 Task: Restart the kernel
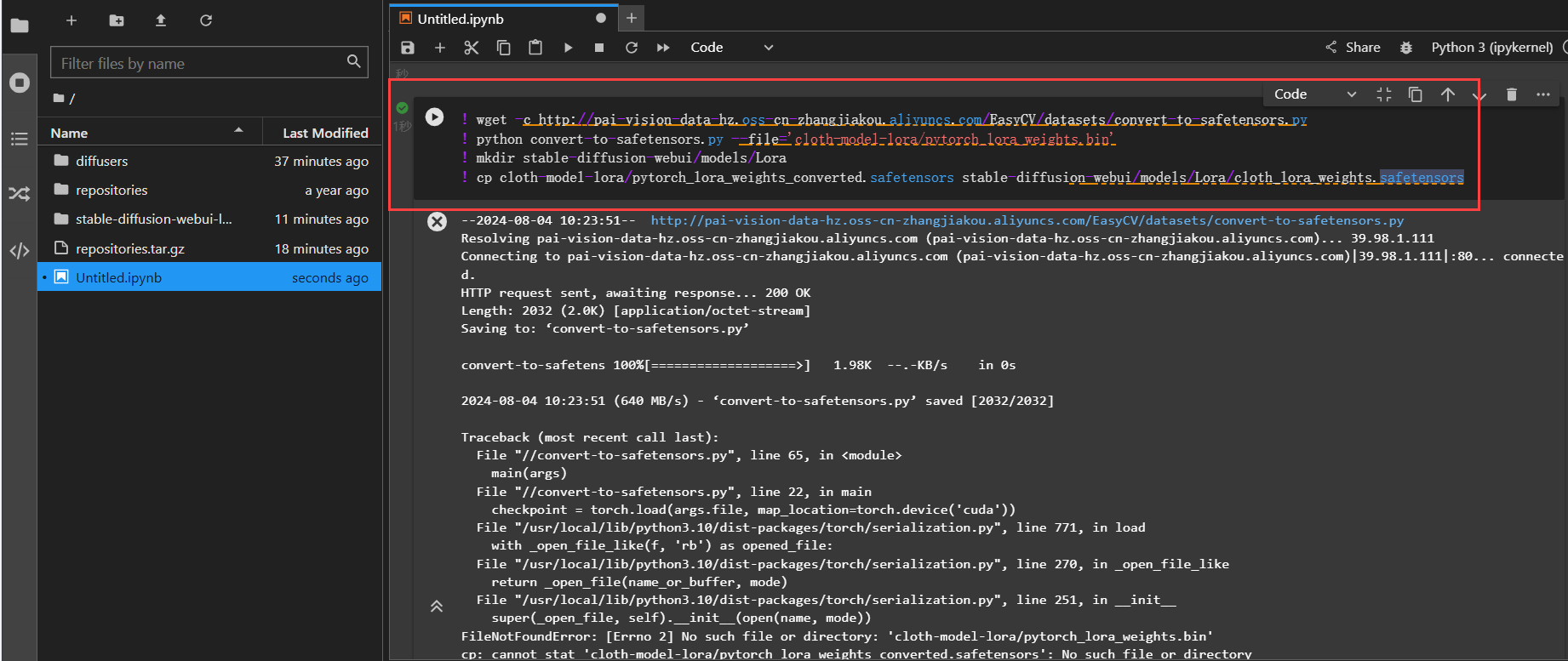click(632, 48)
